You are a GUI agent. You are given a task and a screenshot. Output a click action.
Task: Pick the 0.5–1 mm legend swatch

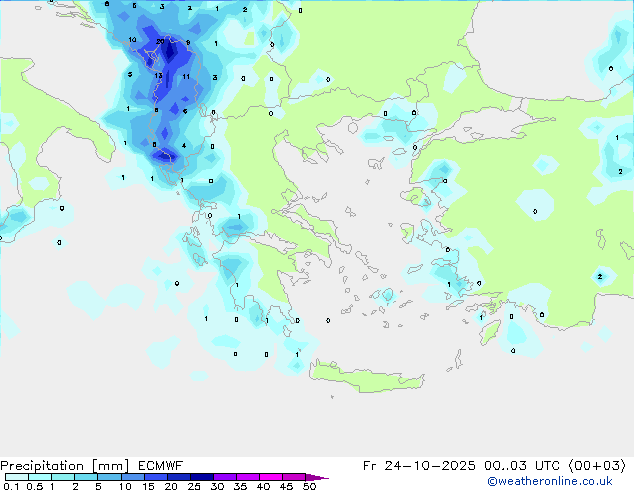(x=40, y=477)
